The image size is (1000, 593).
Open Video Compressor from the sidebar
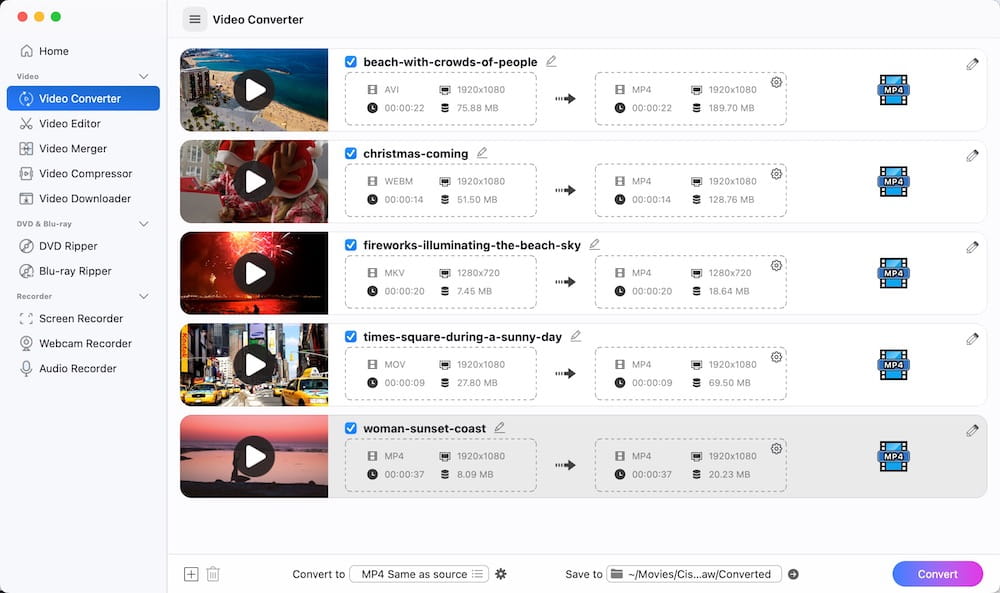point(85,173)
